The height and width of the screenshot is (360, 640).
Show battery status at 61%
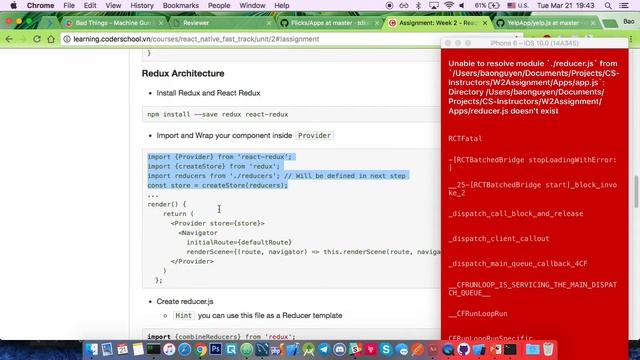487,5
